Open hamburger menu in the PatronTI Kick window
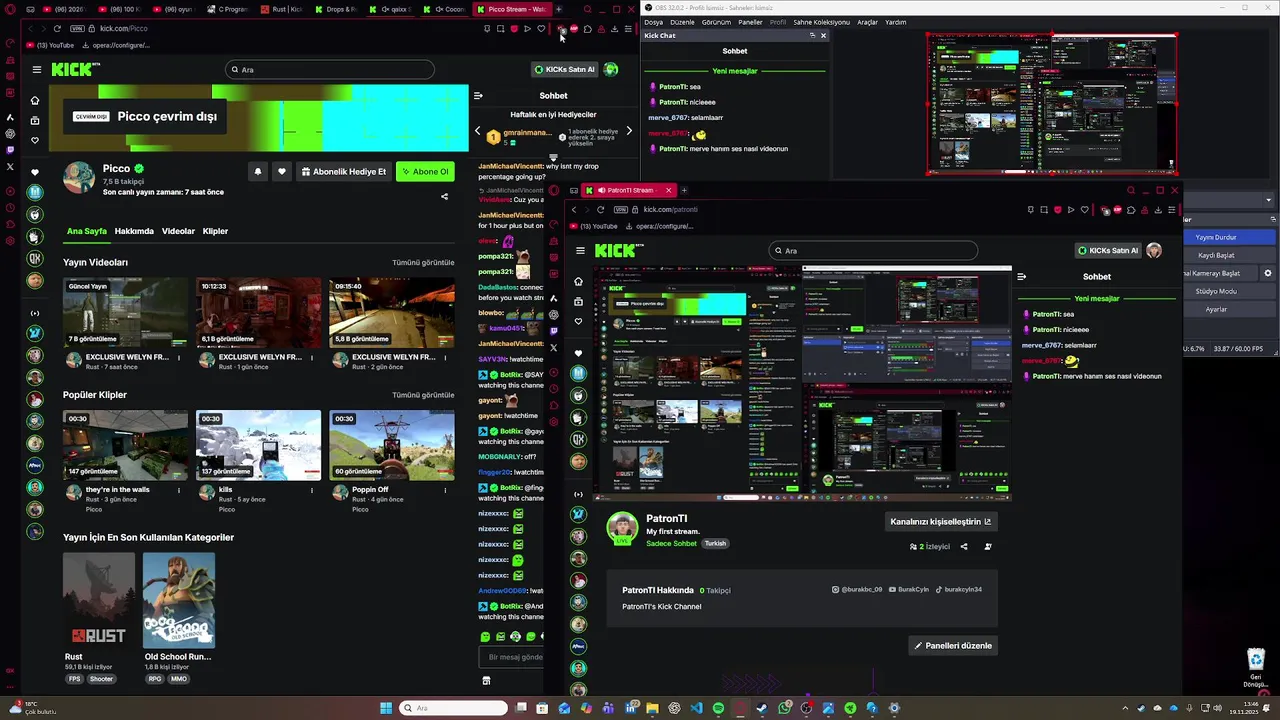Viewport: 1280px width, 720px height. pyautogui.click(x=580, y=250)
